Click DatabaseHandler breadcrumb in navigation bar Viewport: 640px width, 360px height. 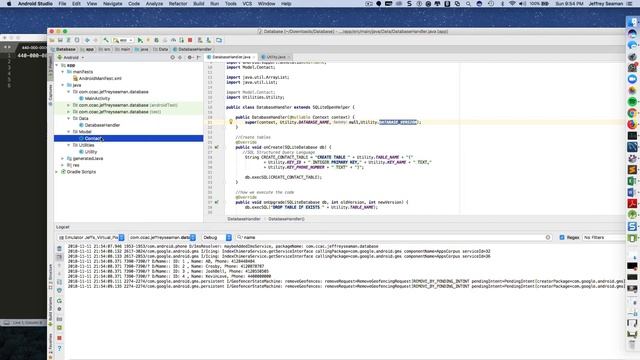(192, 49)
